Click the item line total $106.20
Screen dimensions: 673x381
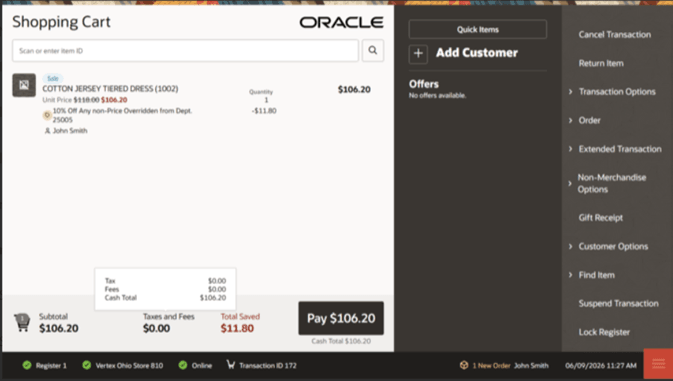tap(354, 89)
